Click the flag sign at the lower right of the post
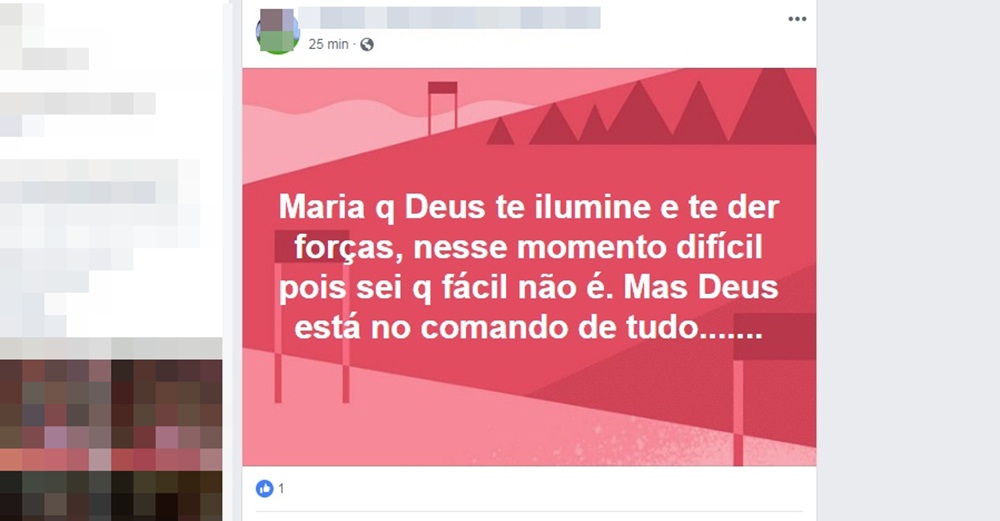The width and height of the screenshot is (1000, 521). click(x=774, y=389)
